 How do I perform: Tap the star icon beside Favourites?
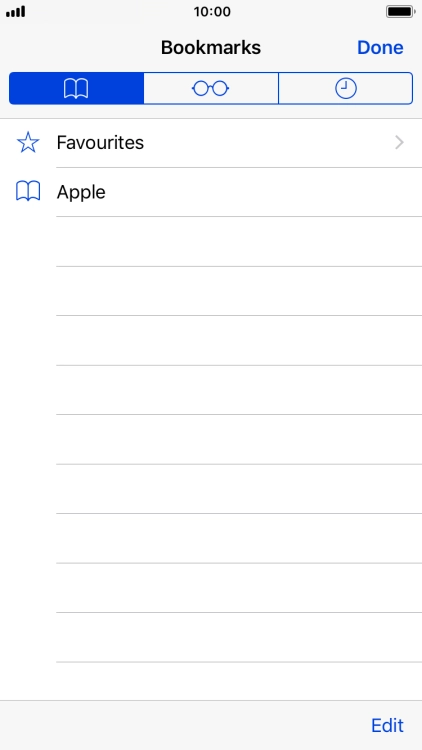28,143
